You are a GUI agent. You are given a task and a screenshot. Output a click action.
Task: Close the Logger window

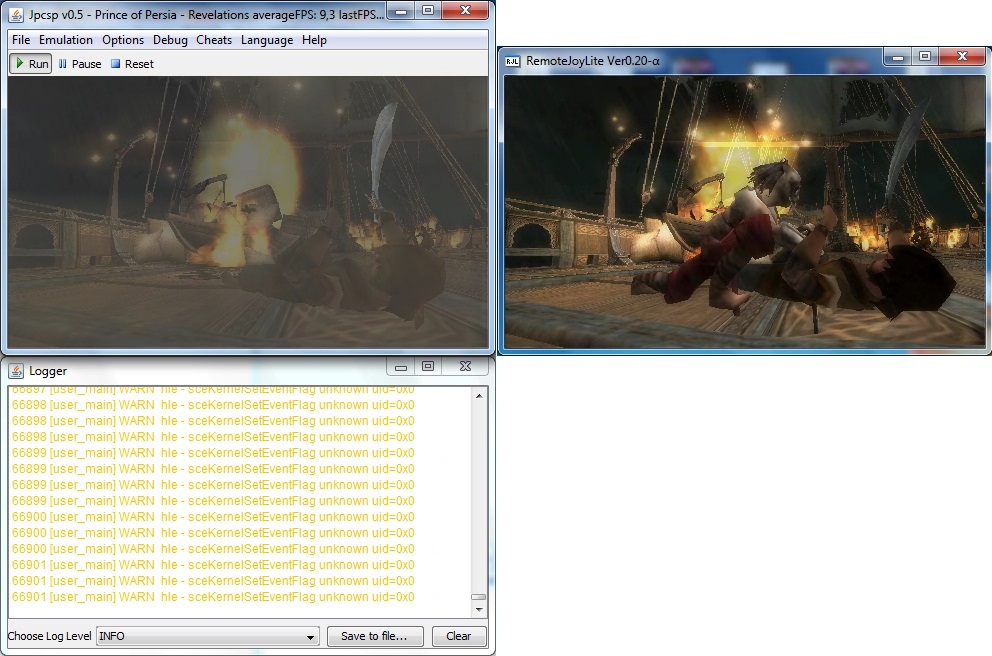(464, 368)
